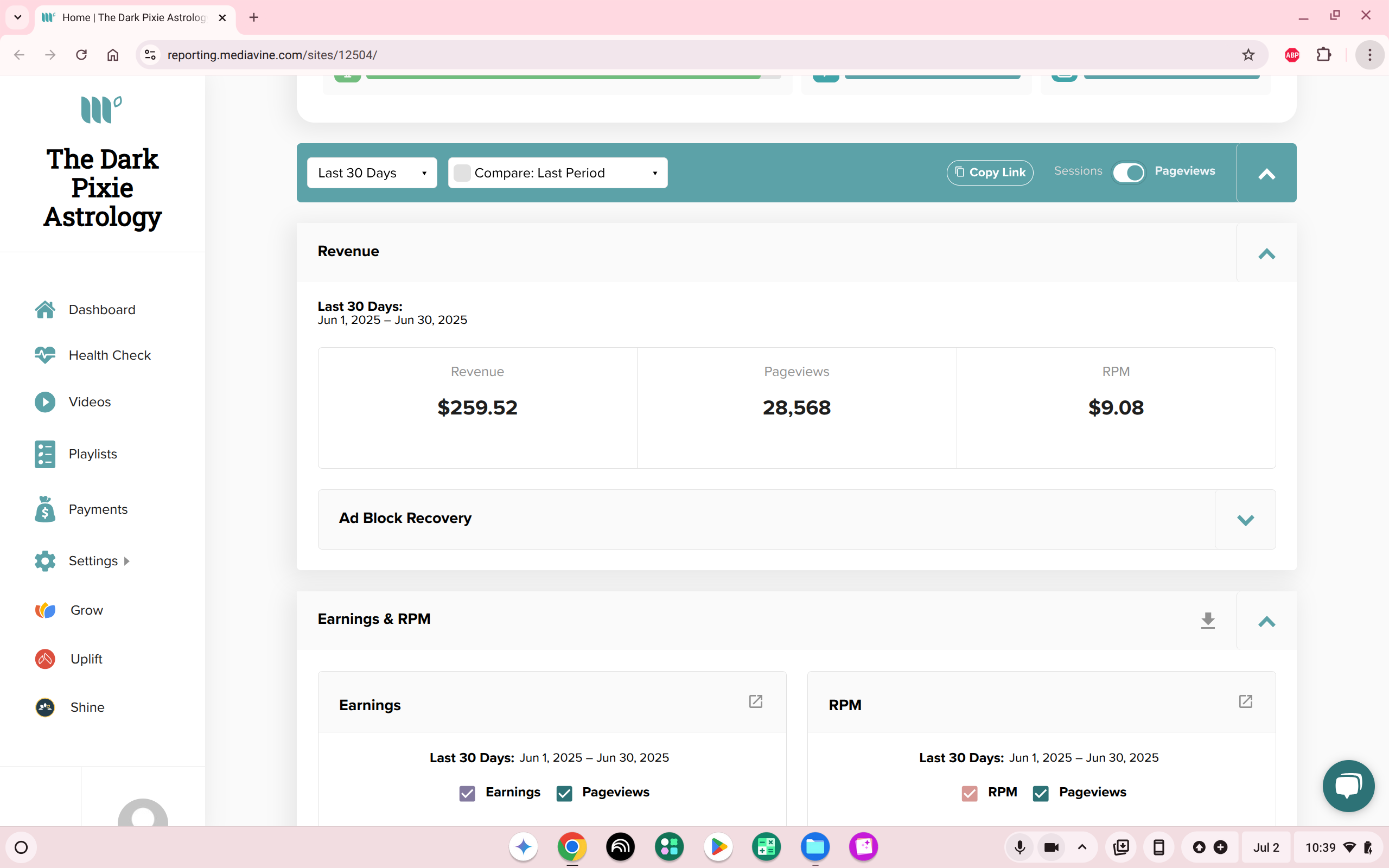
Task: Uncheck Pageviews in Earnings chart
Action: [564, 793]
